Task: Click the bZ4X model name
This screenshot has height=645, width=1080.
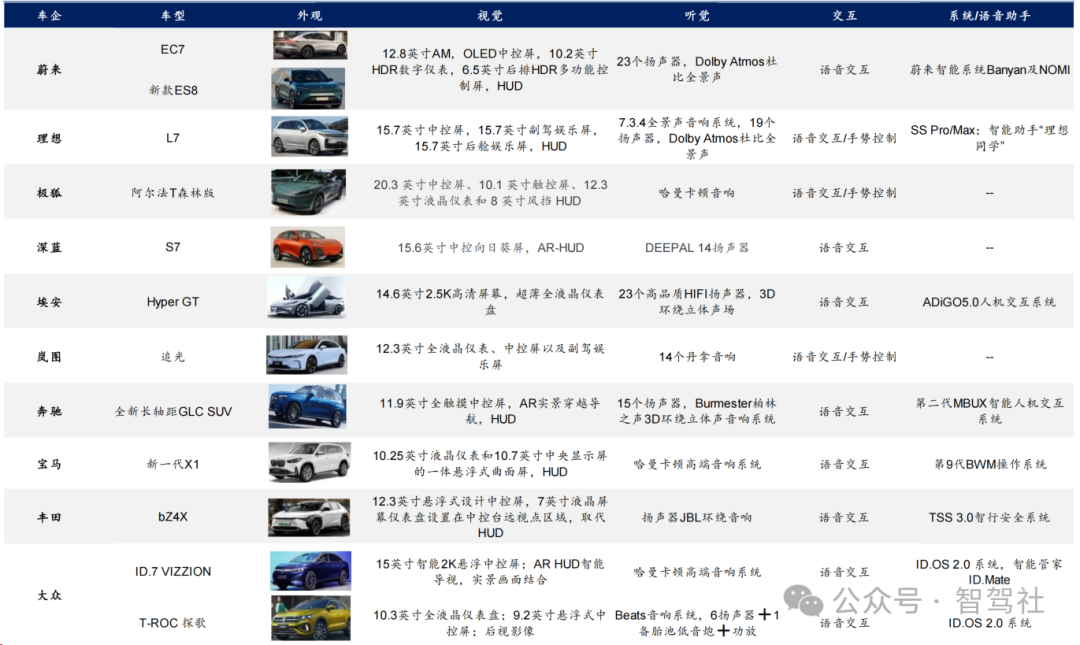Action: (x=172, y=517)
